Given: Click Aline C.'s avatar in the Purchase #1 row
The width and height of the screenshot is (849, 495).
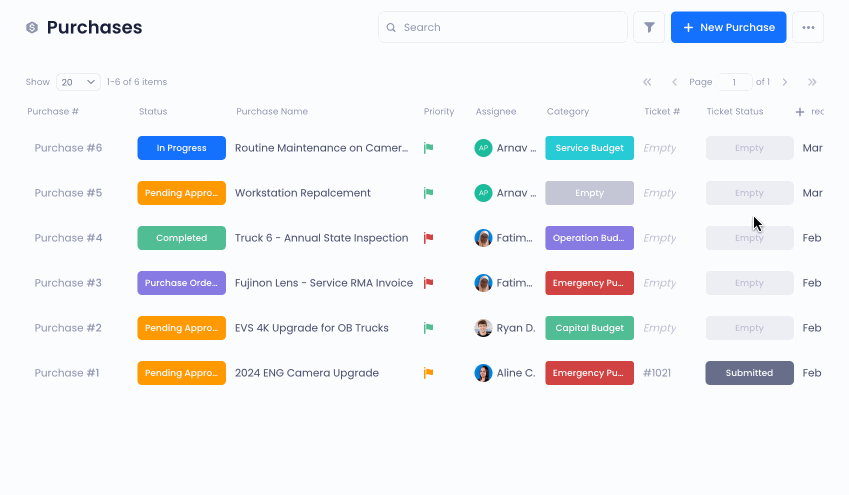Looking at the screenshot, I should [x=484, y=373].
